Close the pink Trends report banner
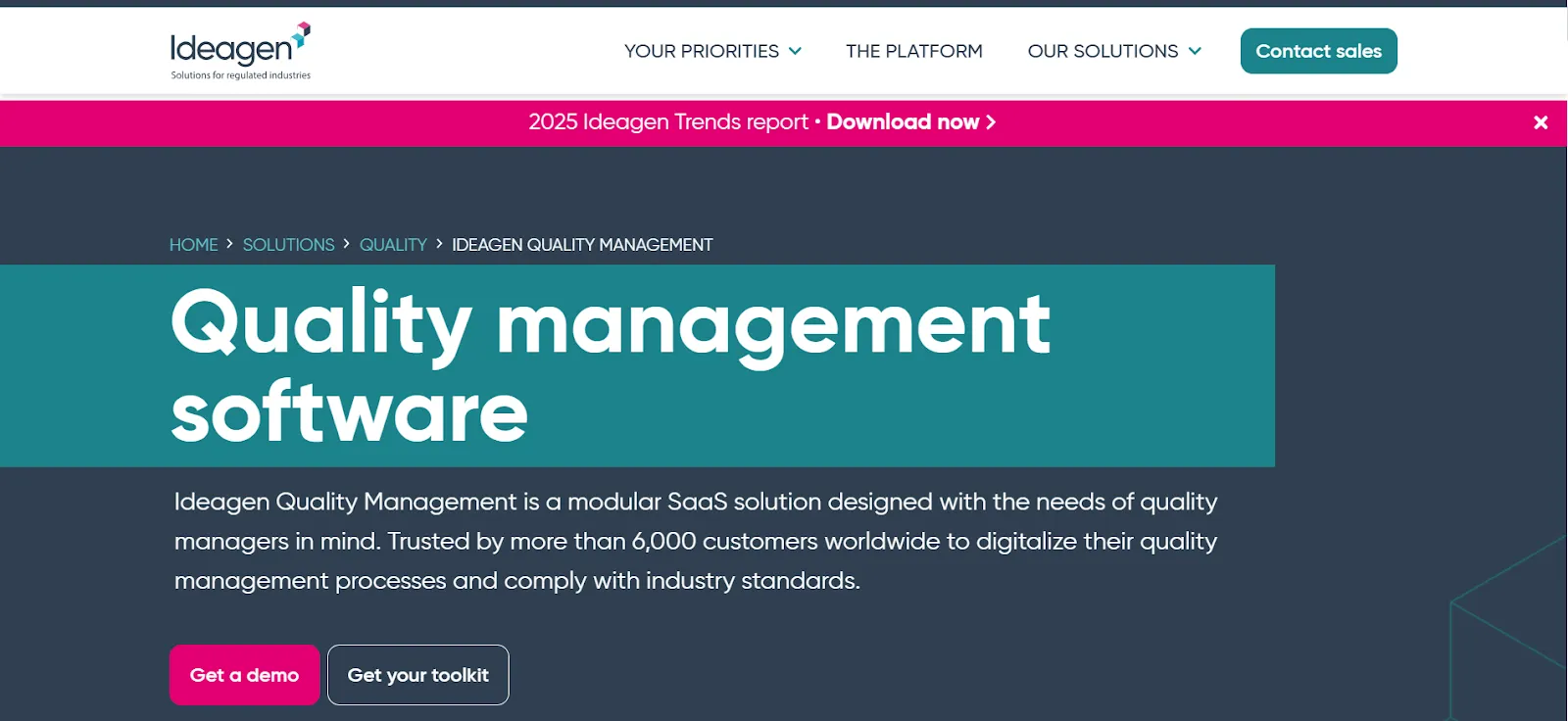The width and height of the screenshot is (1568, 721). [1541, 122]
